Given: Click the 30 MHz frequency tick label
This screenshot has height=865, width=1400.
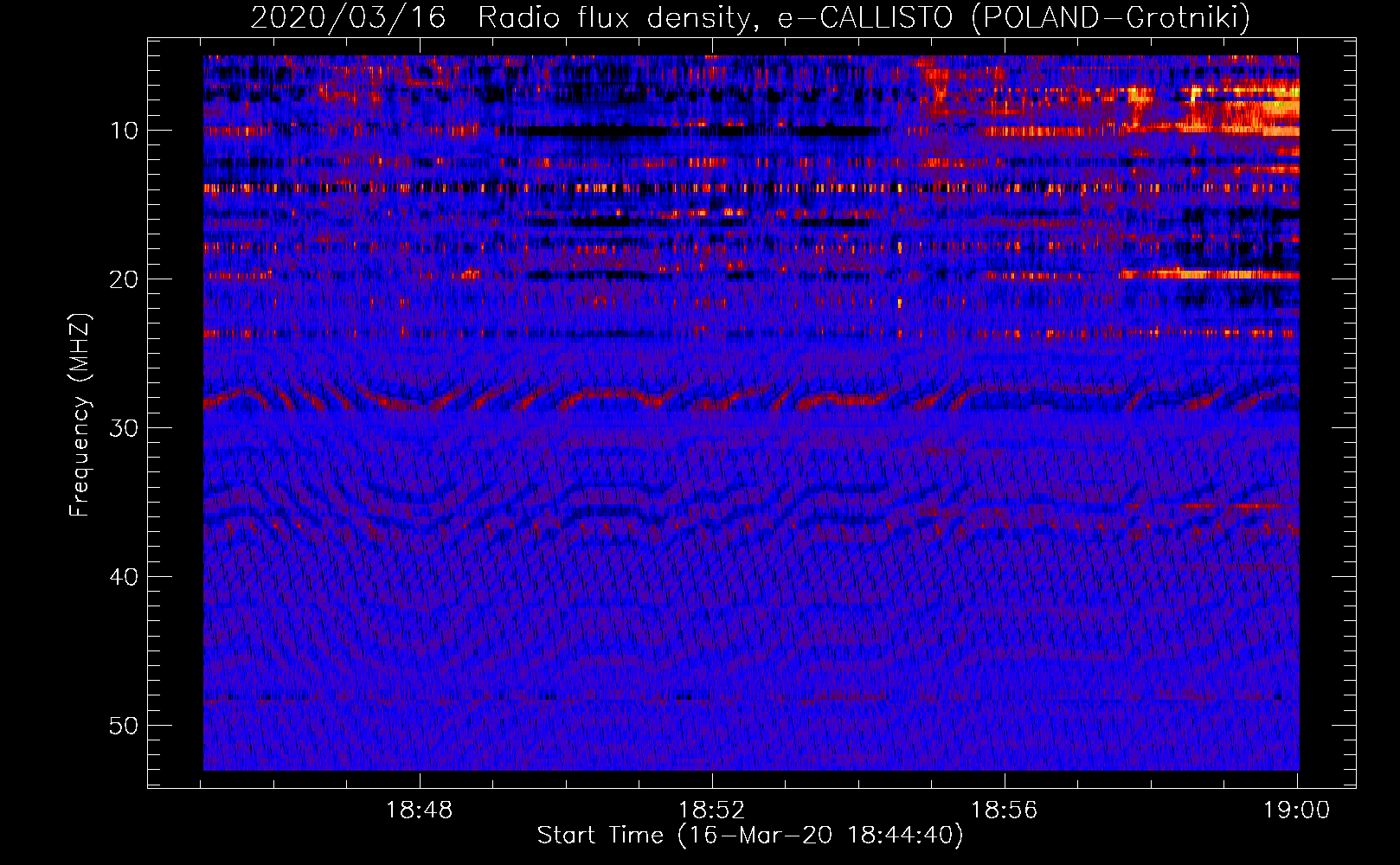Looking at the screenshot, I should 124,428.
